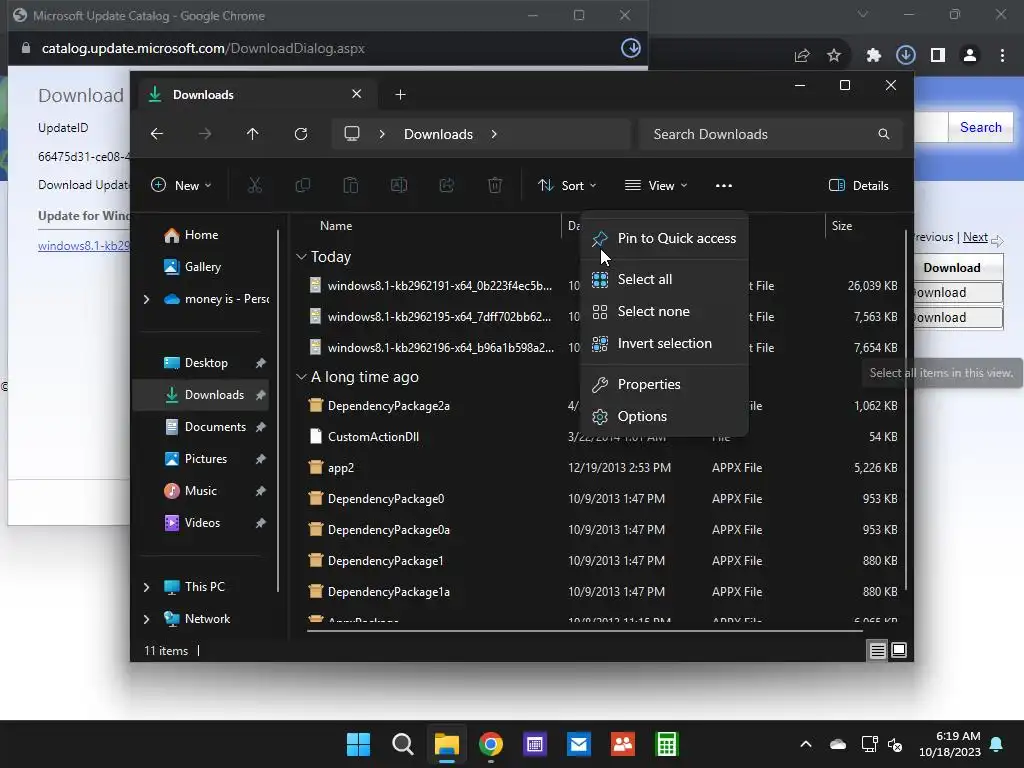Select the DependencyPackage1a file
The image size is (1024, 768).
coord(389,592)
